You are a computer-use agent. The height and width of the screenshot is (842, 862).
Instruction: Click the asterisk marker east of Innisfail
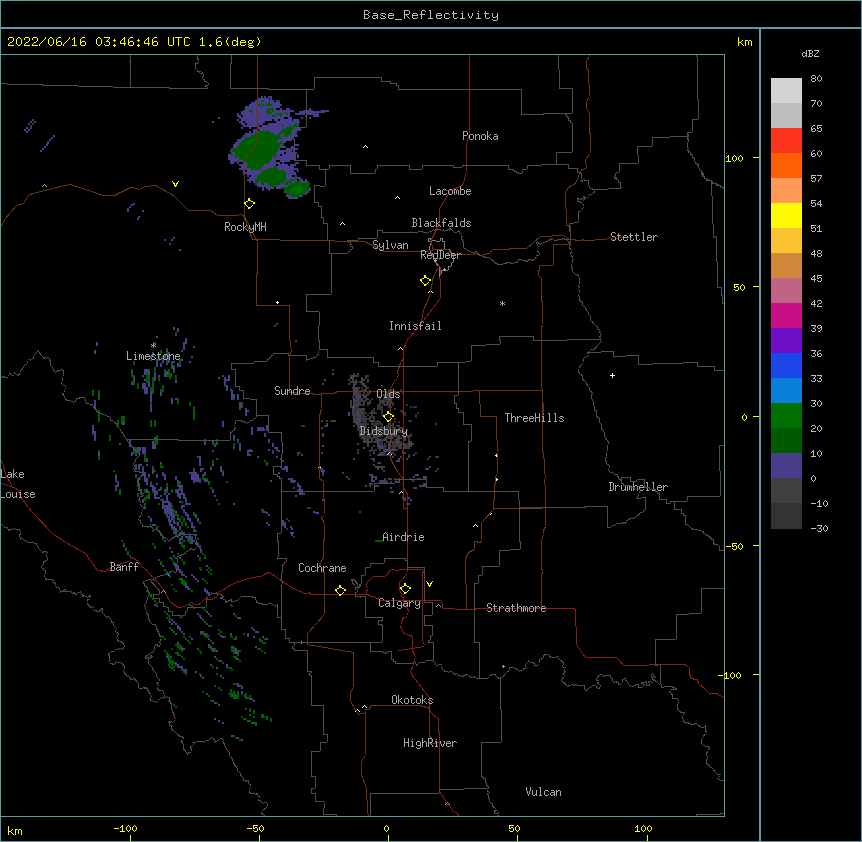point(502,303)
